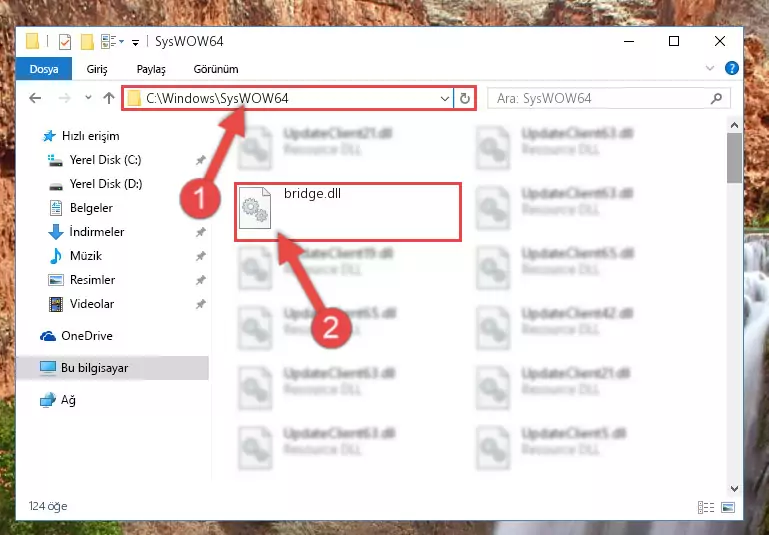The height and width of the screenshot is (535, 769).
Task: Click the pin icon next to Müzik
Action: [x=200, y=256]
